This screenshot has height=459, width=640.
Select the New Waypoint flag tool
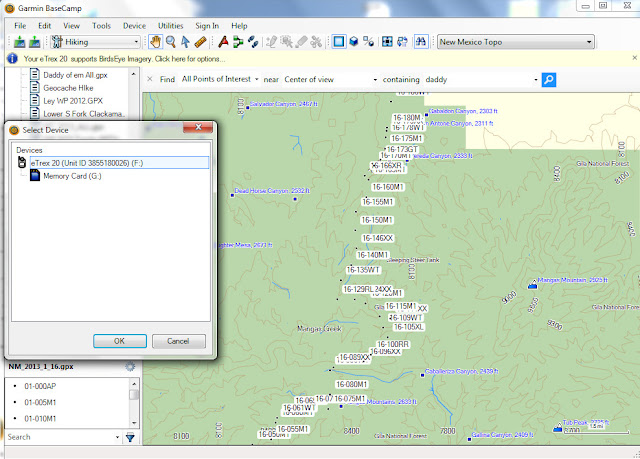pyautogui.click(x=224, y=42)
